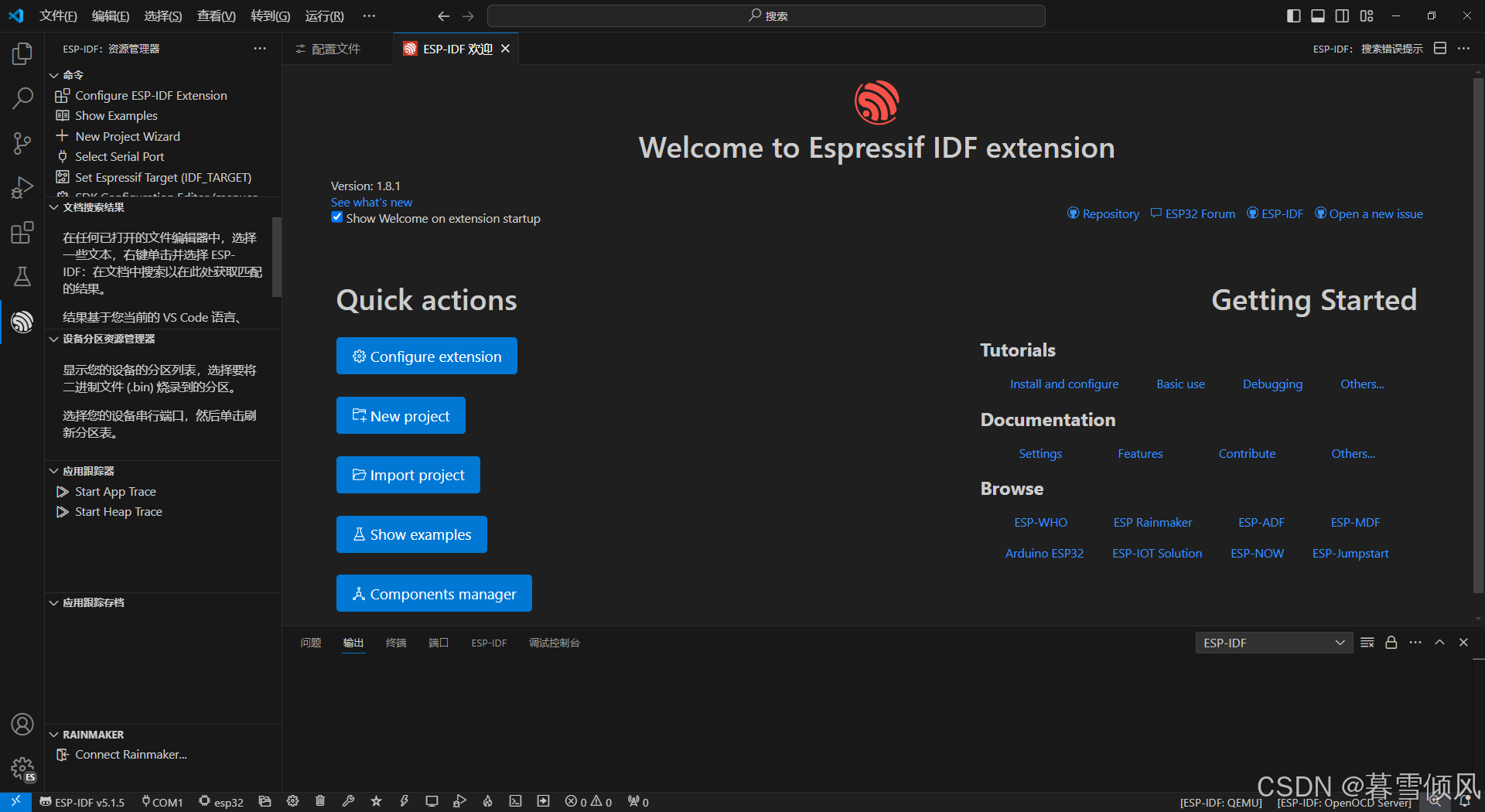Switch to the 问题 panel tab
Image resolution: width=1485 pixels, height=812 pixels.
pos(311,643)
